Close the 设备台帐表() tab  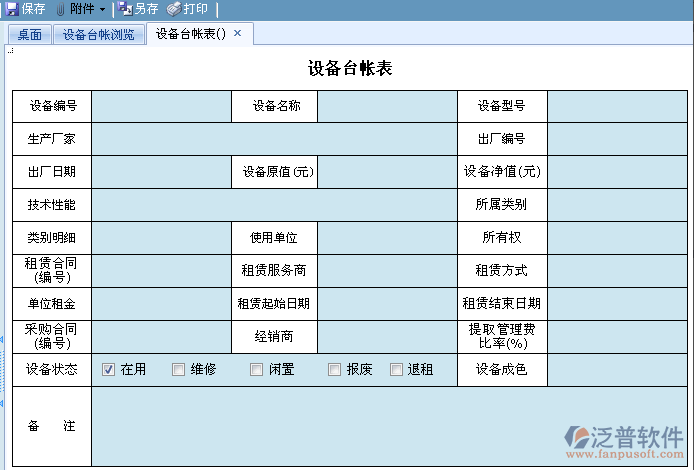(x=238, y=33)
